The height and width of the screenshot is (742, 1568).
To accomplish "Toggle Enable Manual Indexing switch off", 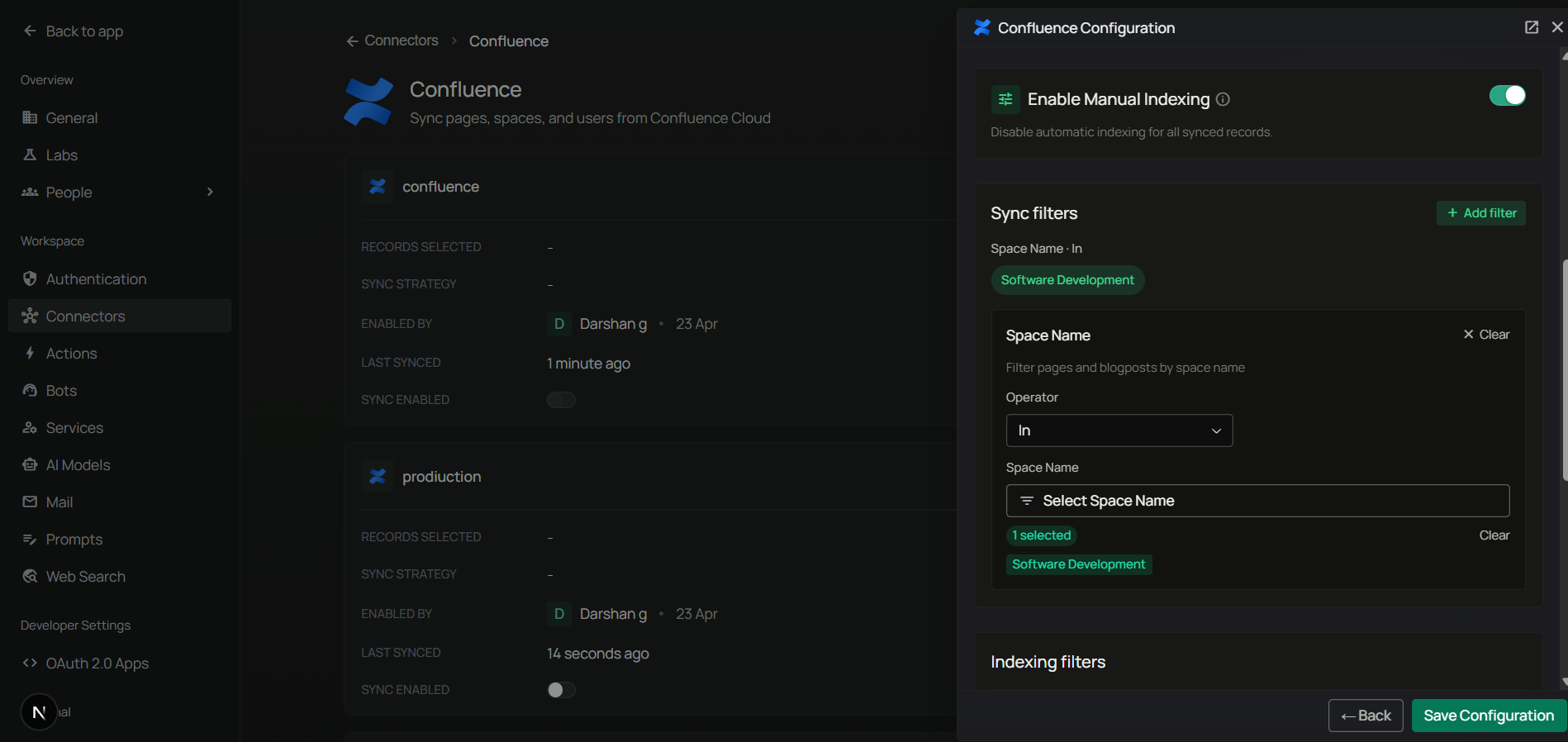I will click(x=1507, y=96).
